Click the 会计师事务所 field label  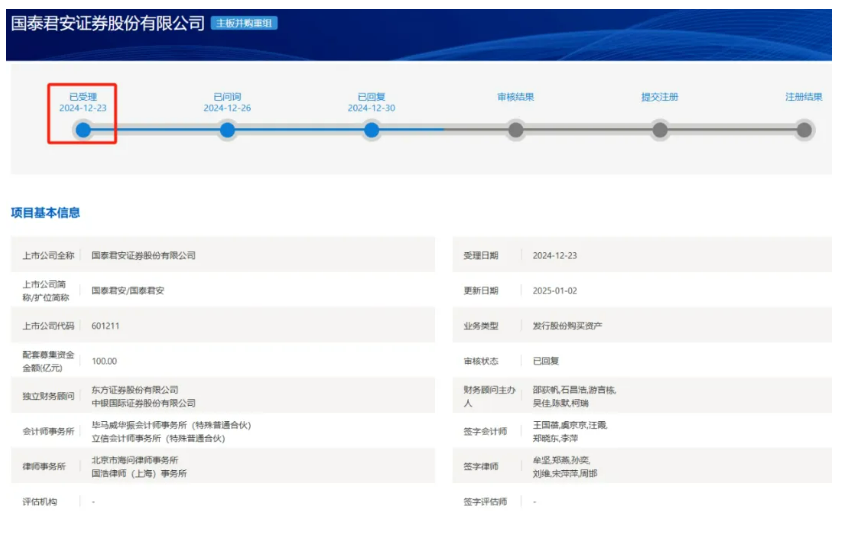[48, 431]
